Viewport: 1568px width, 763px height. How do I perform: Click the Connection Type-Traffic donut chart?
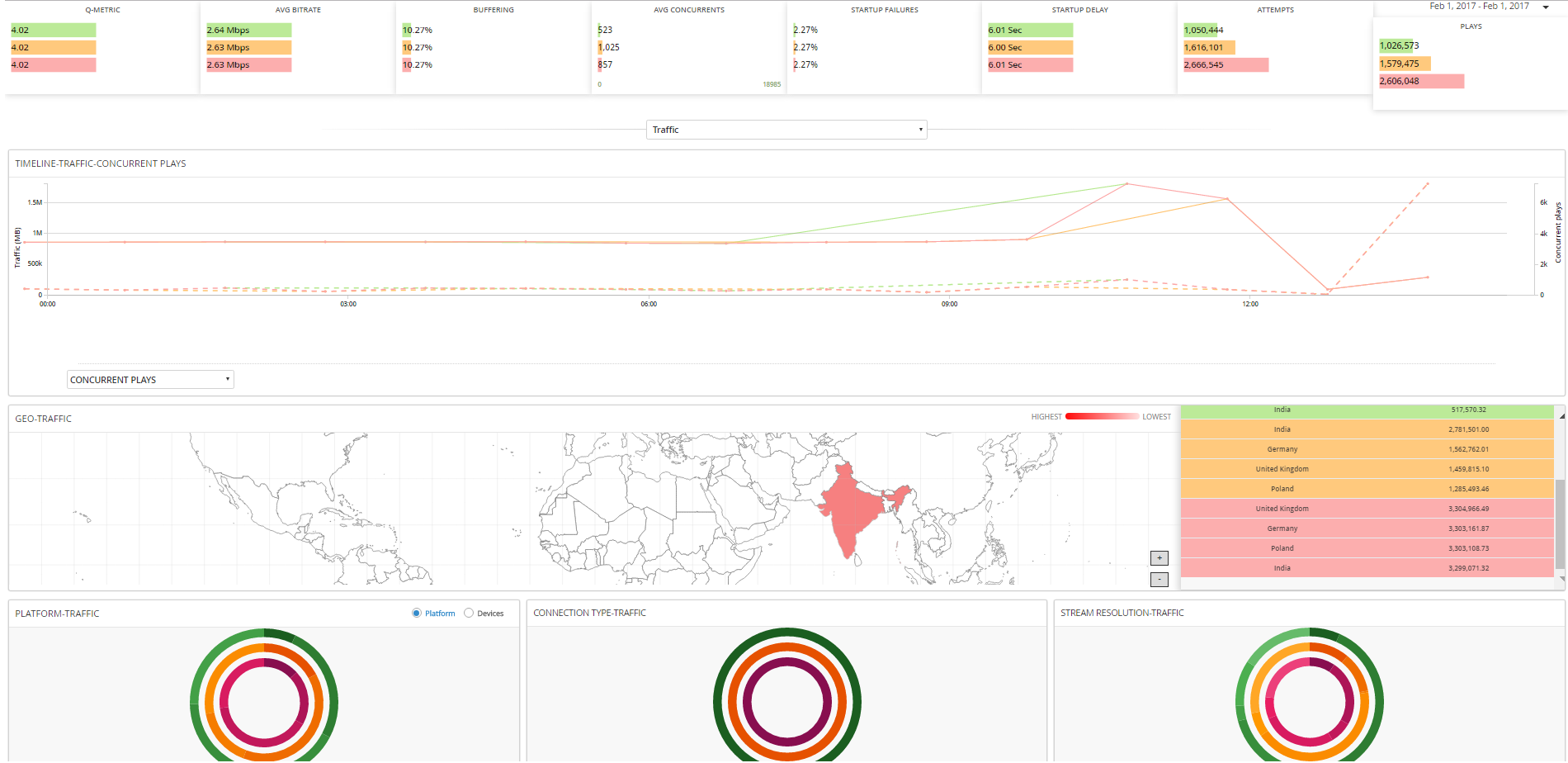click(x=786, y=703)
